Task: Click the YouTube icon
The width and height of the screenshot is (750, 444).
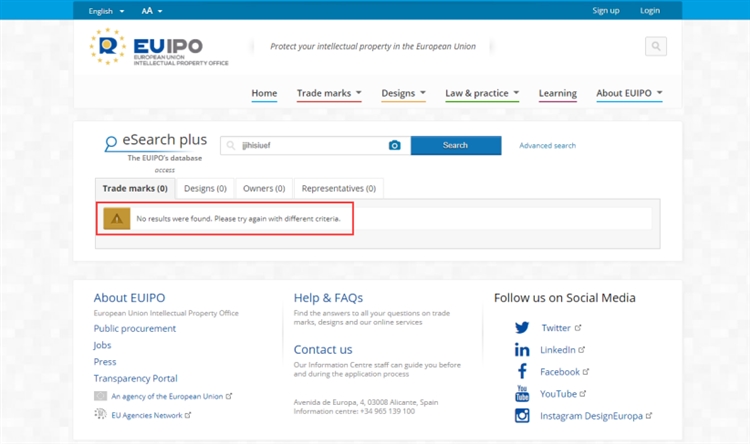Action: (x=522, y=393)
